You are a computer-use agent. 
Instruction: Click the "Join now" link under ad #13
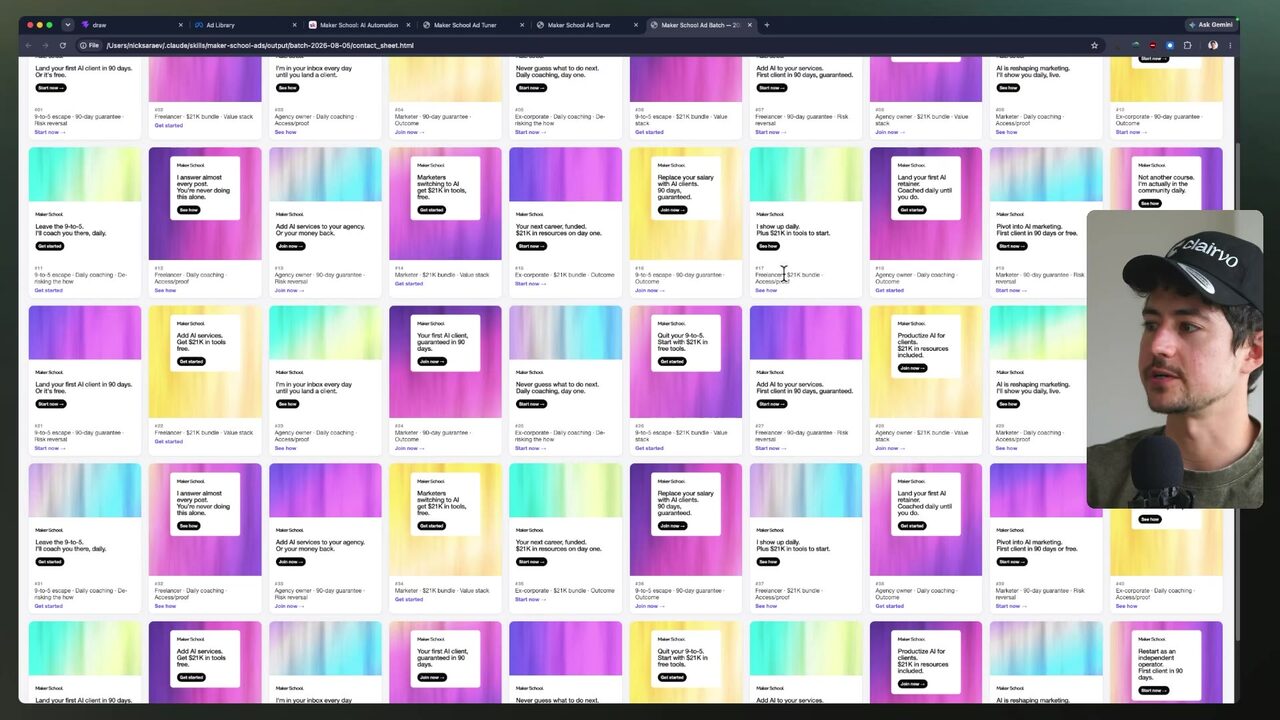(x=289, y=290)
